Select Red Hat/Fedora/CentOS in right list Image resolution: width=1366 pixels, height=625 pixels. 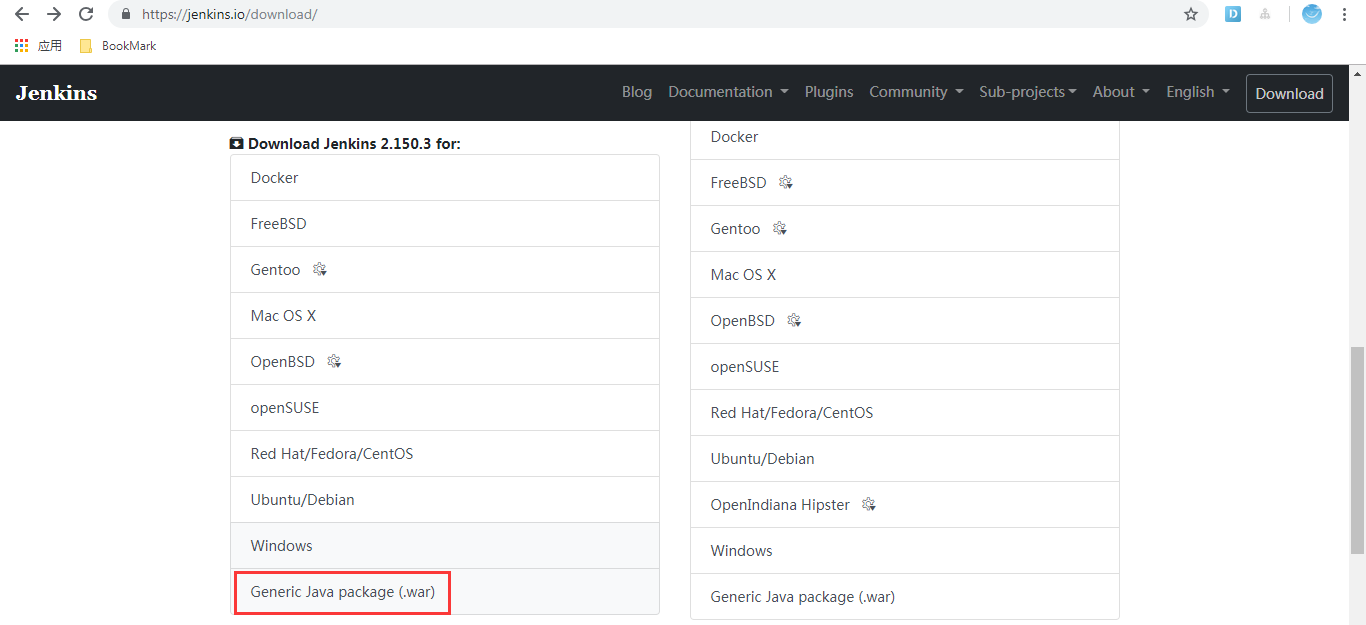905,413
